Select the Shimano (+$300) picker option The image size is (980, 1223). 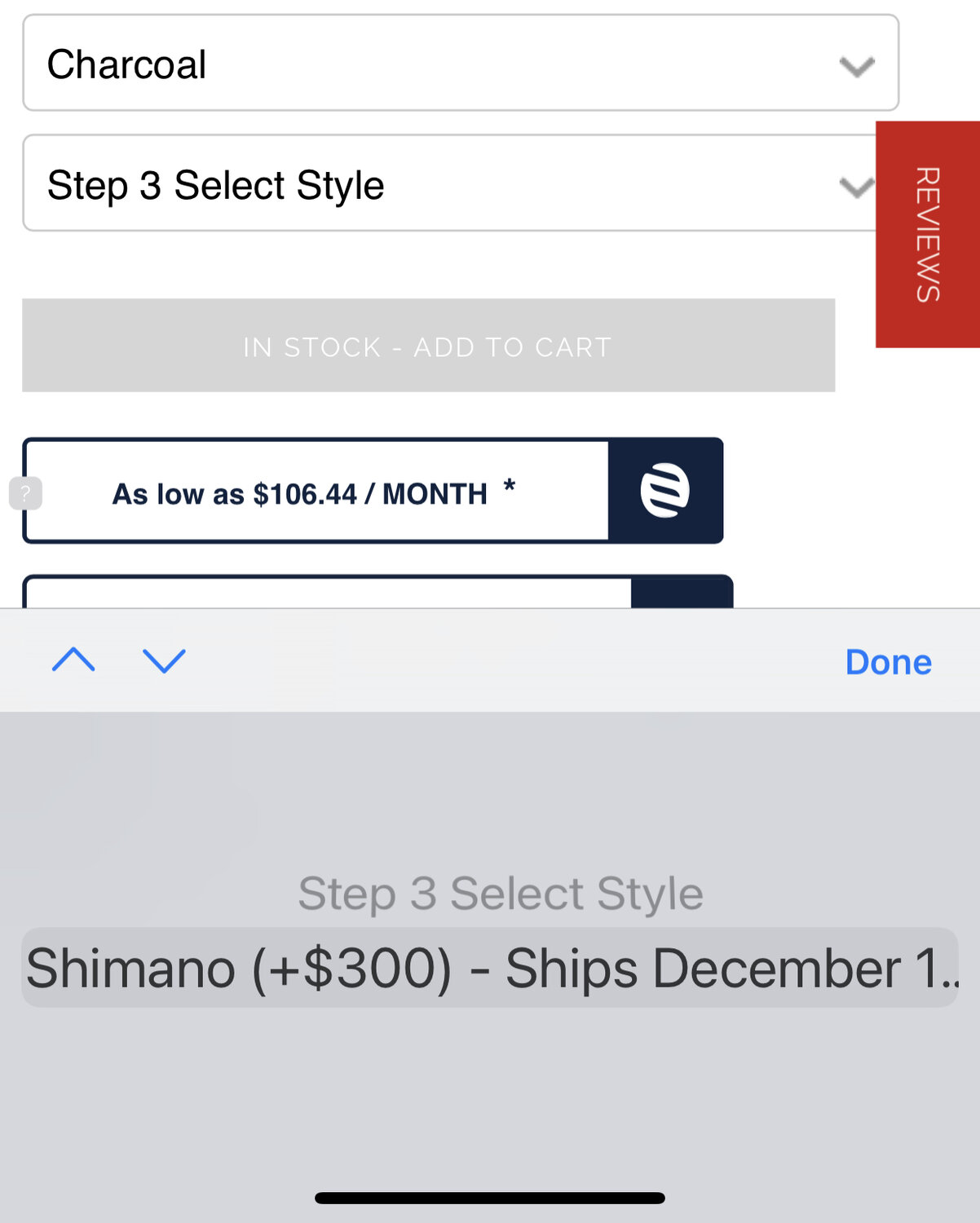(x=489, y=968)
